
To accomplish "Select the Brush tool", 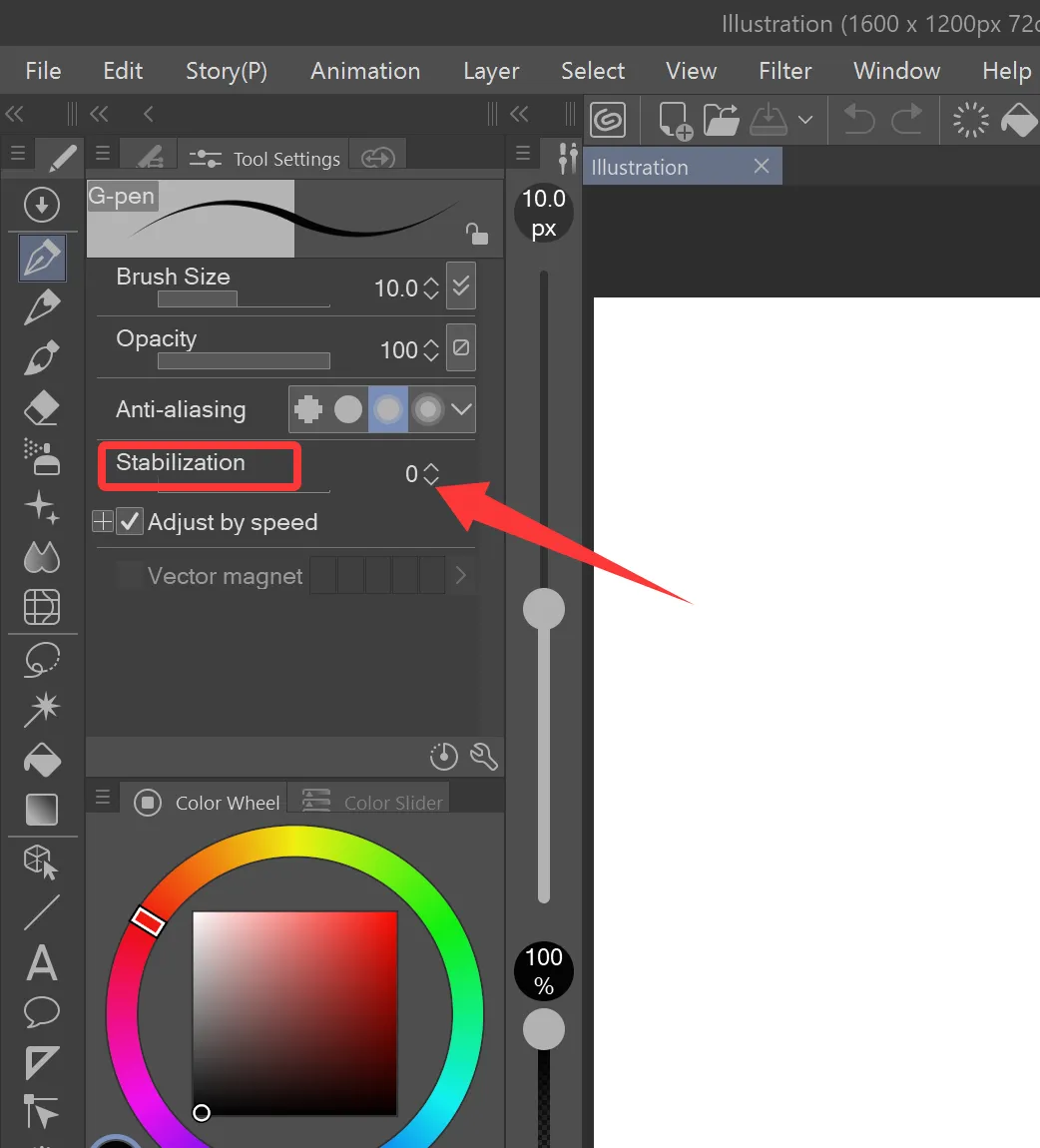I will pos(42,357).
